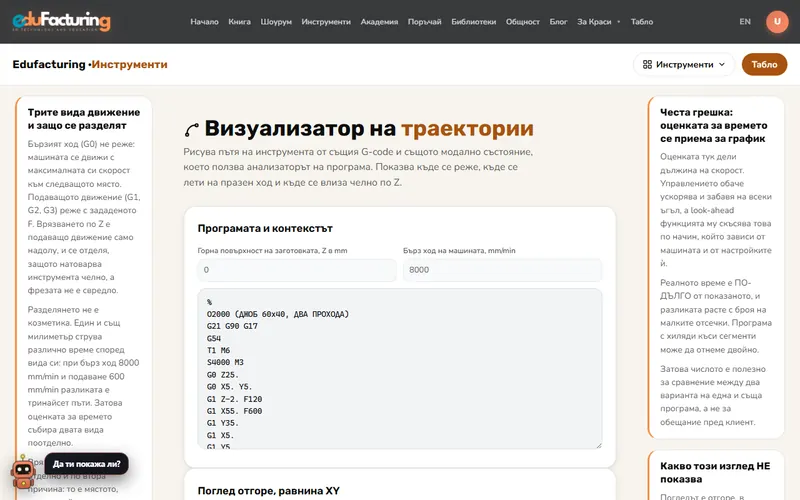Open the Поръчай nav item
Screen dimensions: 800x500
(424, 22)
